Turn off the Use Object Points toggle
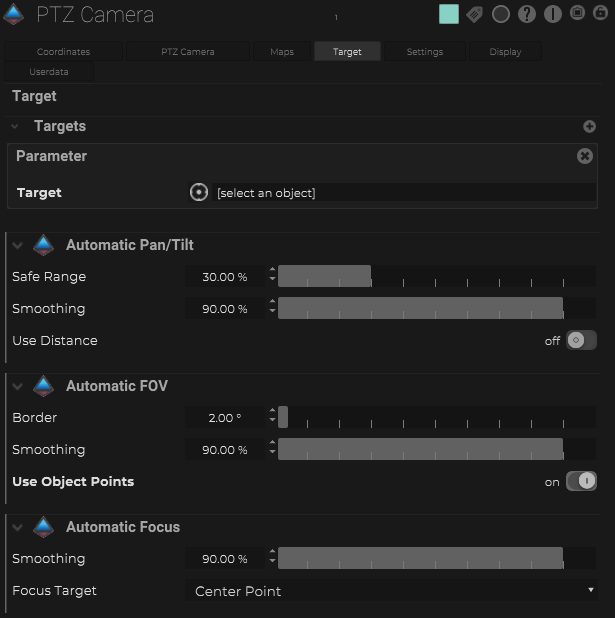The height and width of the screenshot is (618, 615). tap(580, 481)
